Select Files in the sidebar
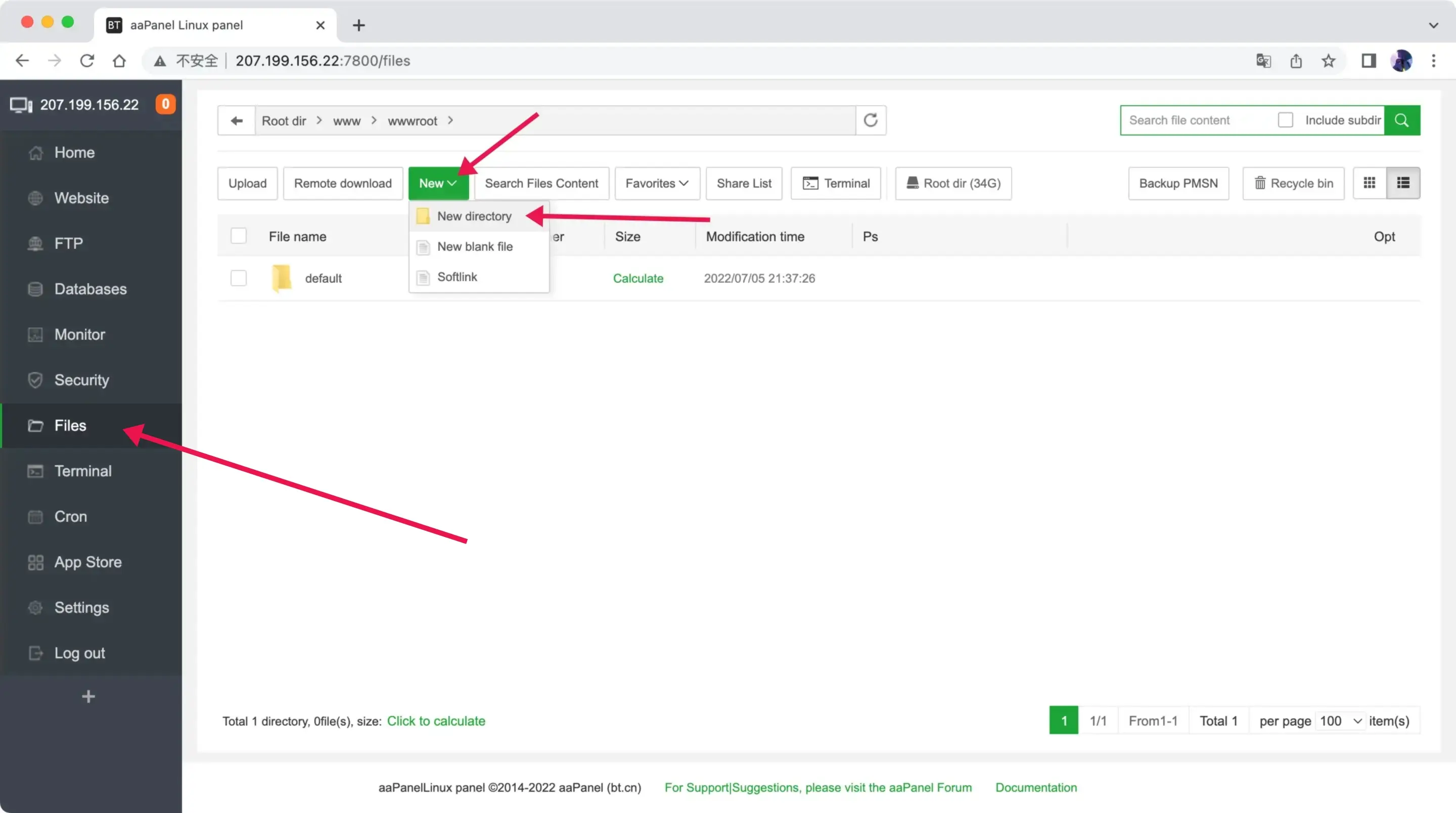1456x813 pixels. [x=91, y=426]
